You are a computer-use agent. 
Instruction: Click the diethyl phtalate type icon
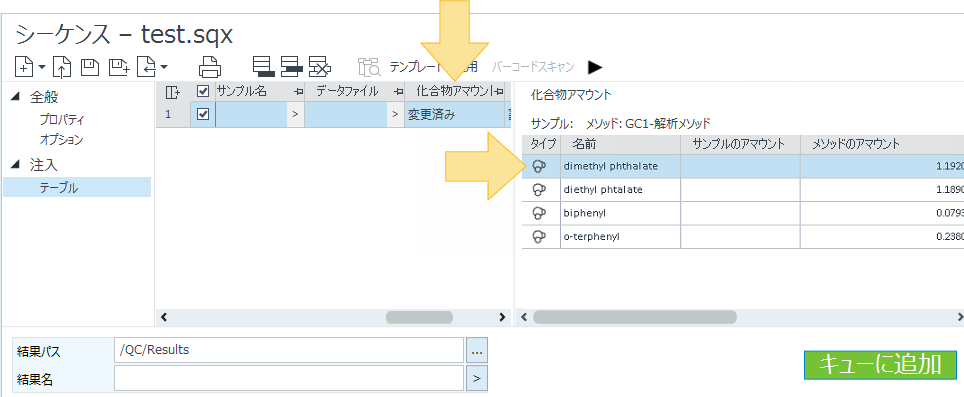click(x=540, y=190)
